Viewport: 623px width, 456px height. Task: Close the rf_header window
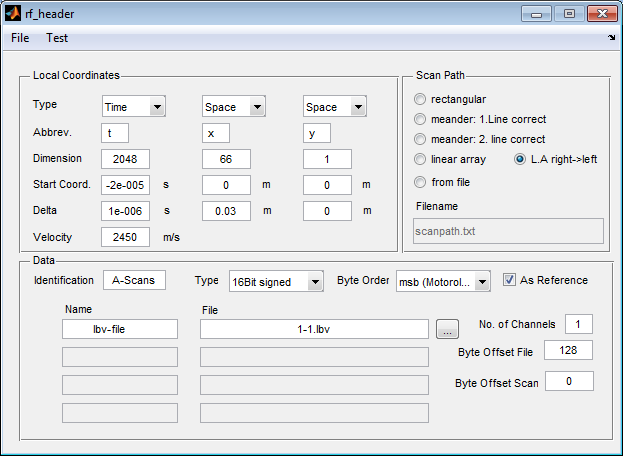click(x=602, y=14)
